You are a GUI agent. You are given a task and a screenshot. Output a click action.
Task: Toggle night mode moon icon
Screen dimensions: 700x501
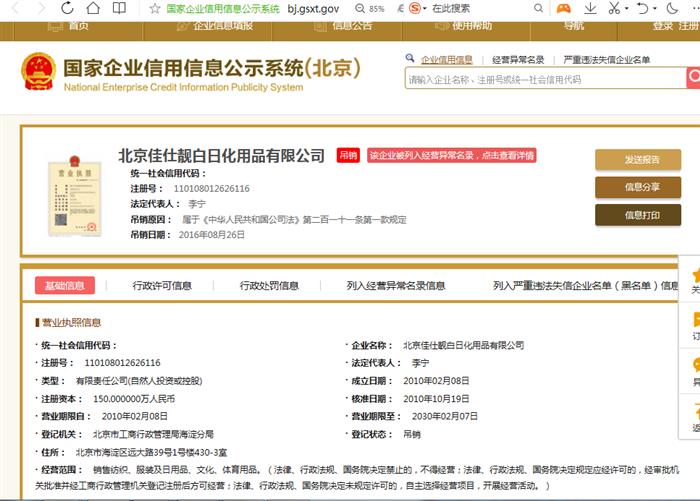pos(672,8)
